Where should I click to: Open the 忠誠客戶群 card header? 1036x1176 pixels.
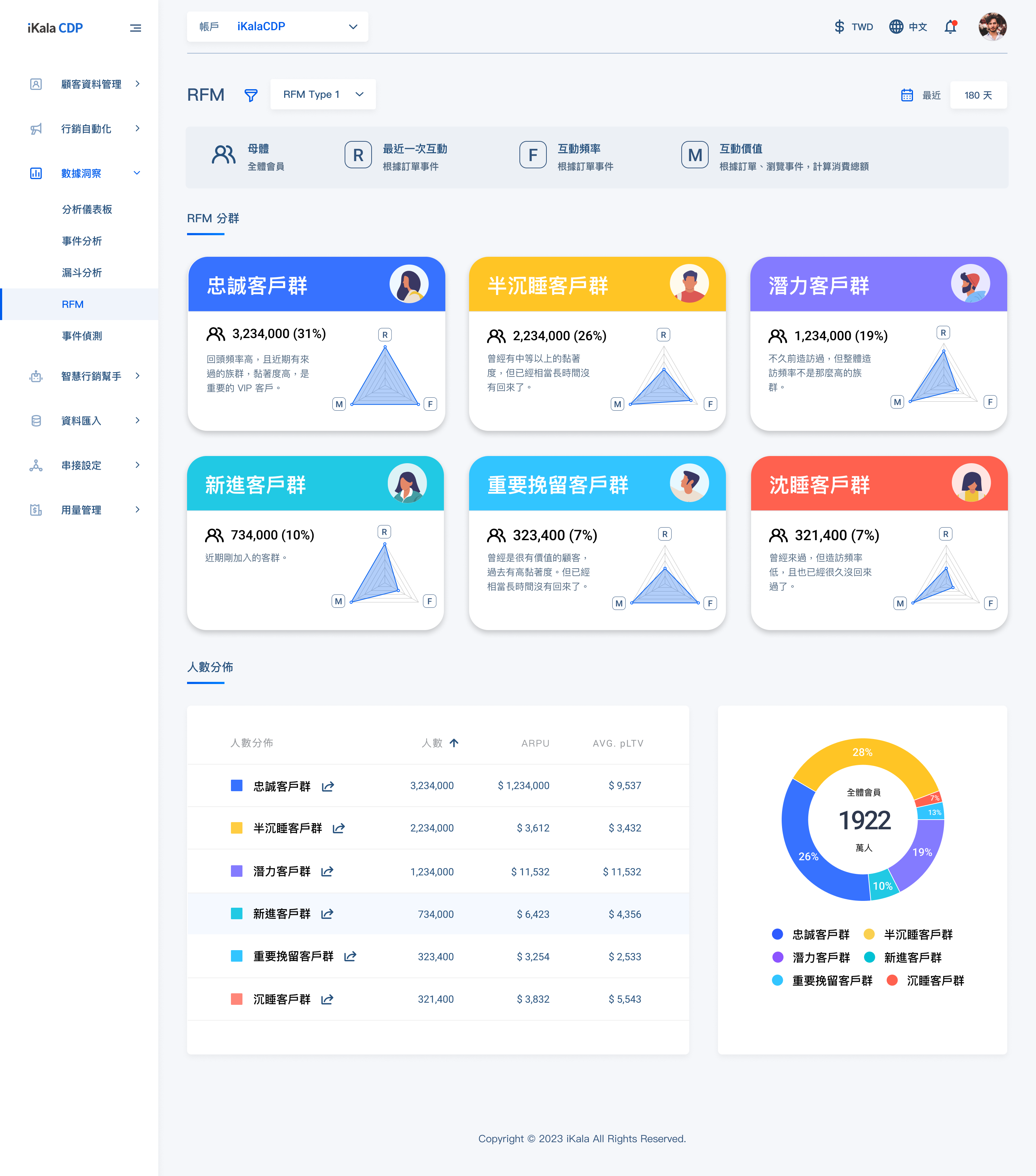(317, 285)
